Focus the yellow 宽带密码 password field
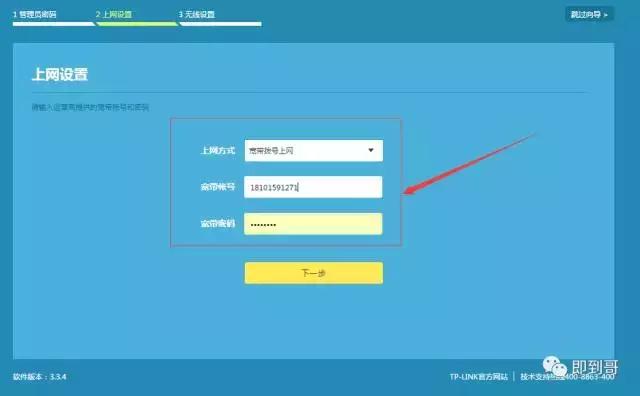 coord(313,224)
